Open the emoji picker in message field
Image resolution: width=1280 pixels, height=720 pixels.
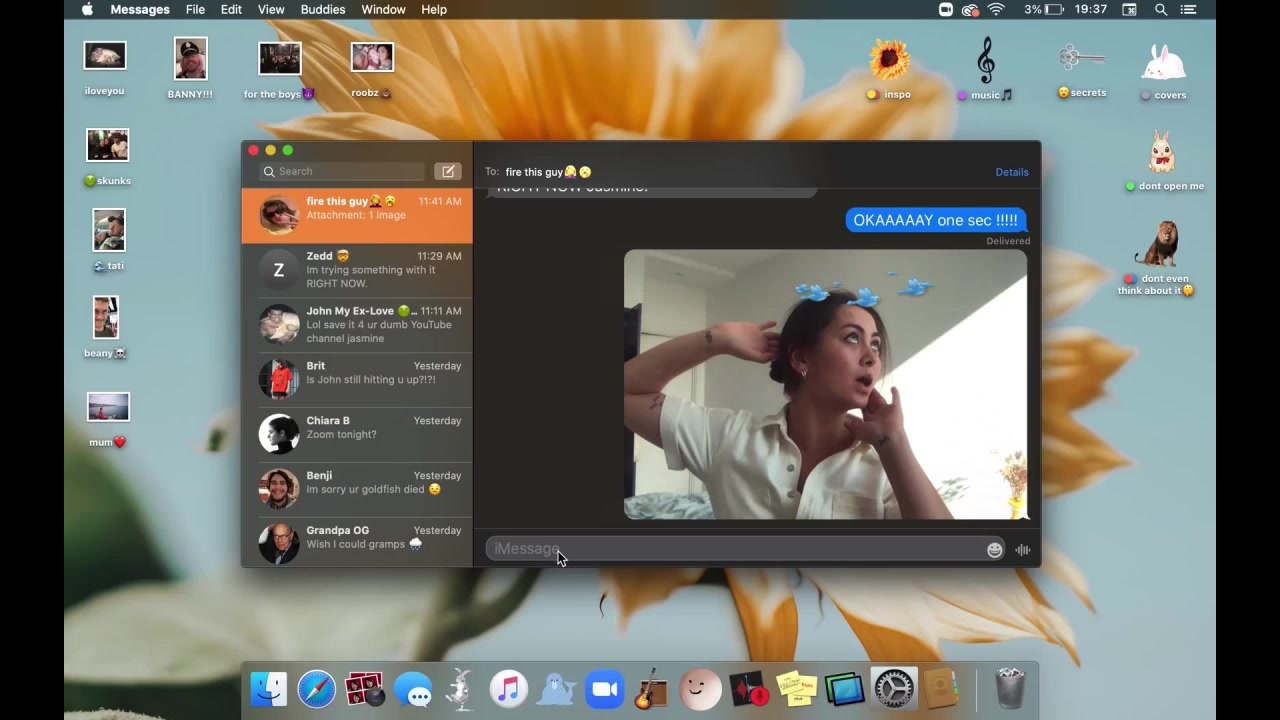pyautogui.click(x=994, y=550)
